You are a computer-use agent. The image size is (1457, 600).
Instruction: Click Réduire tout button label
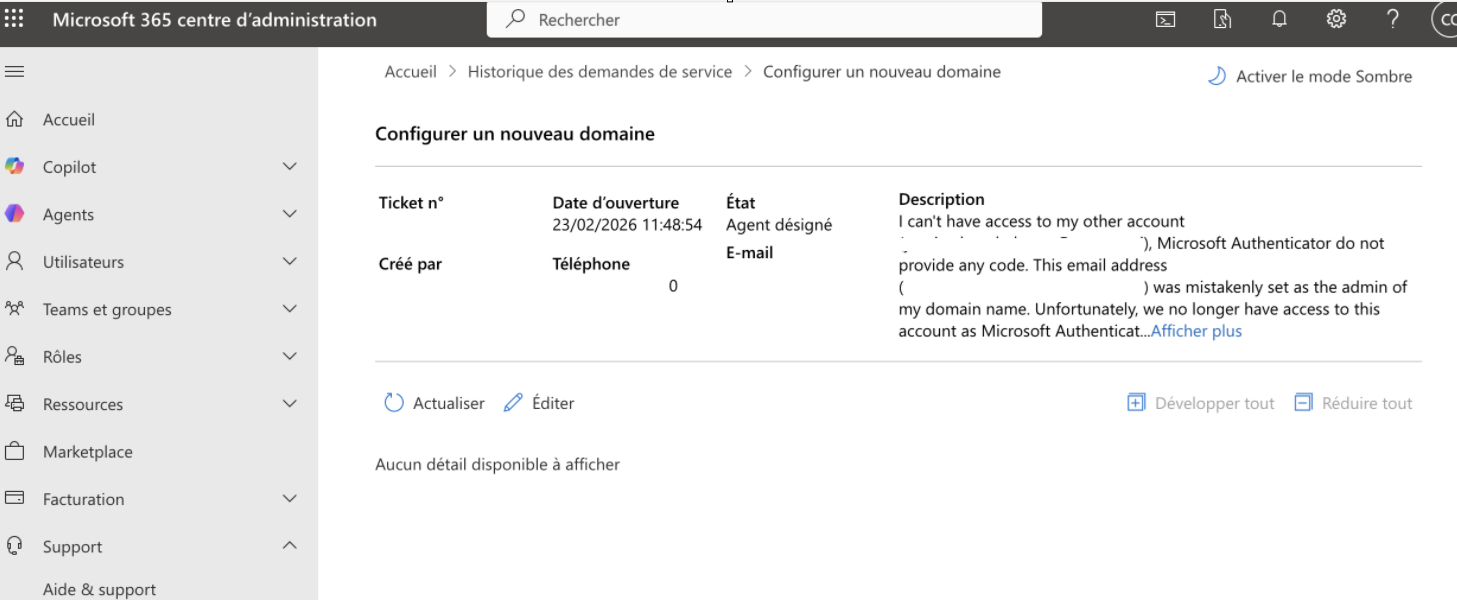click(x=1367, y=403)
